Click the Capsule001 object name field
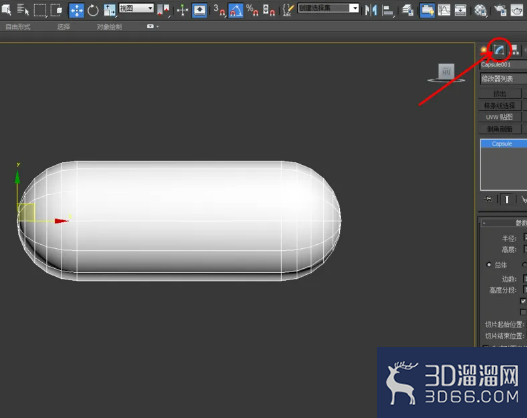 [x=503, y=65]
